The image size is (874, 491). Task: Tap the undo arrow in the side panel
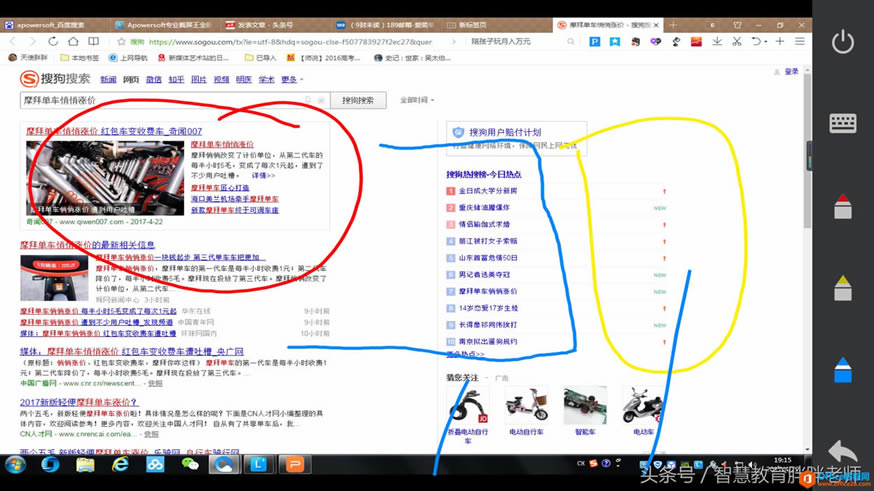point(842,450)
